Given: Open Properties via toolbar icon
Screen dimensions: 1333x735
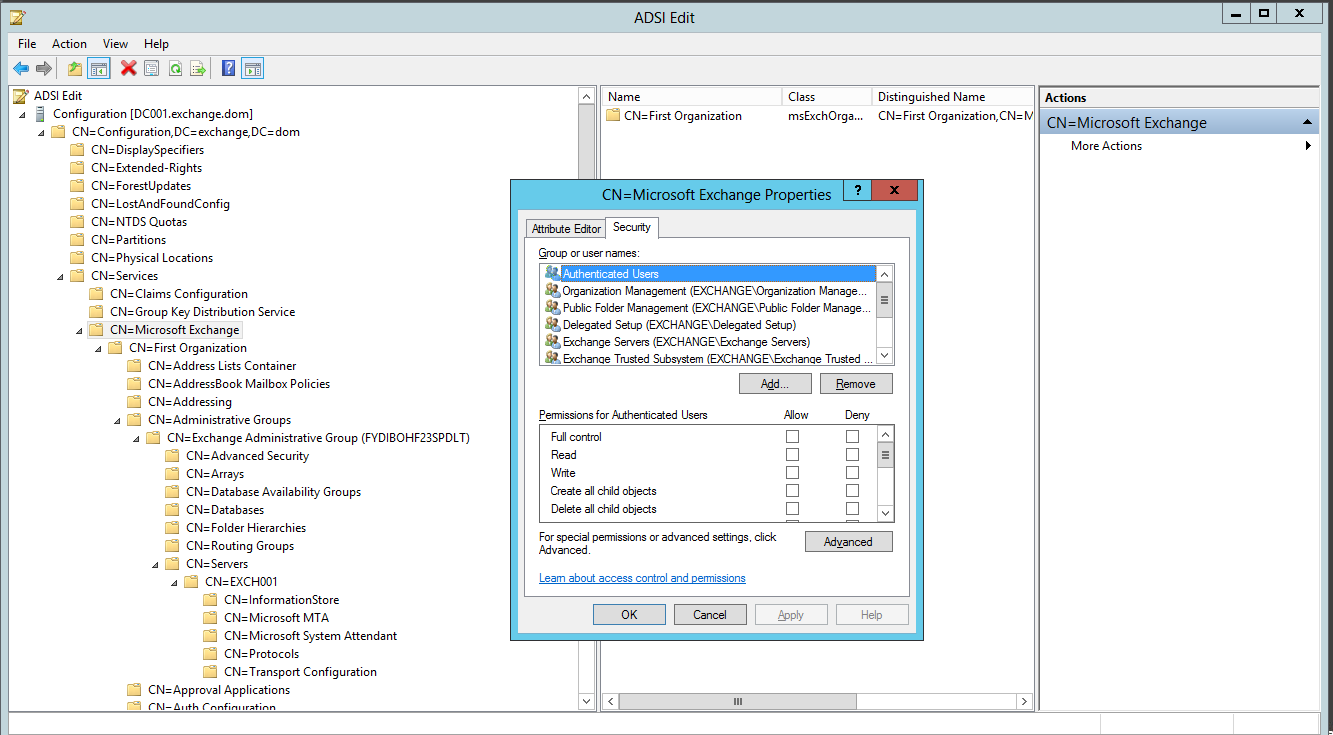Looking at the screenshot, I should click(151, 69).
